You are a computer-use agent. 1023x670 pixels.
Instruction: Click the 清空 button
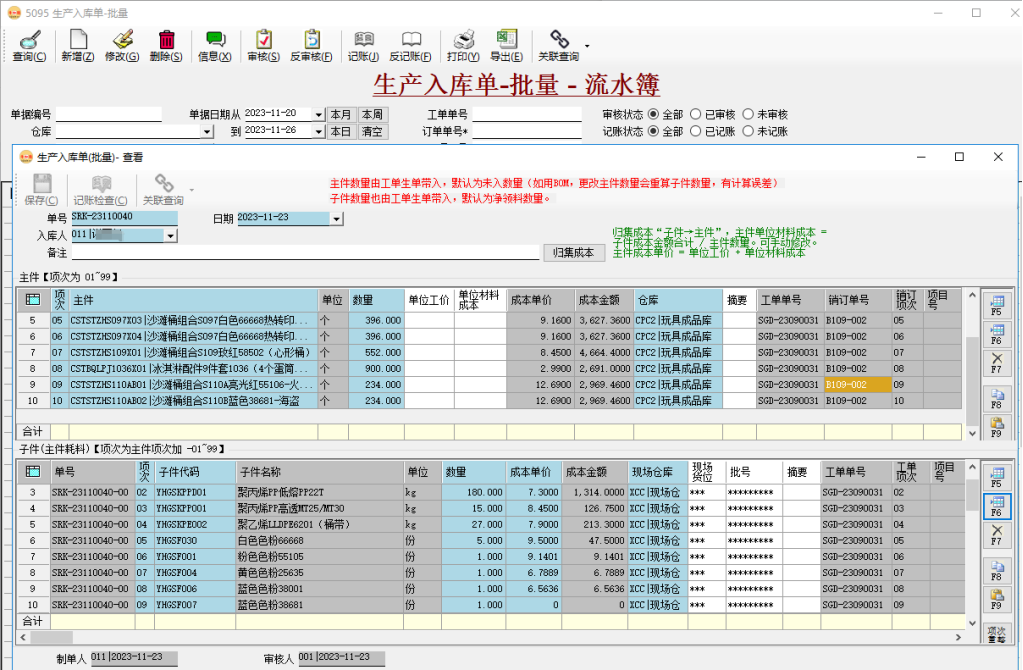click(x=373, y=132)
